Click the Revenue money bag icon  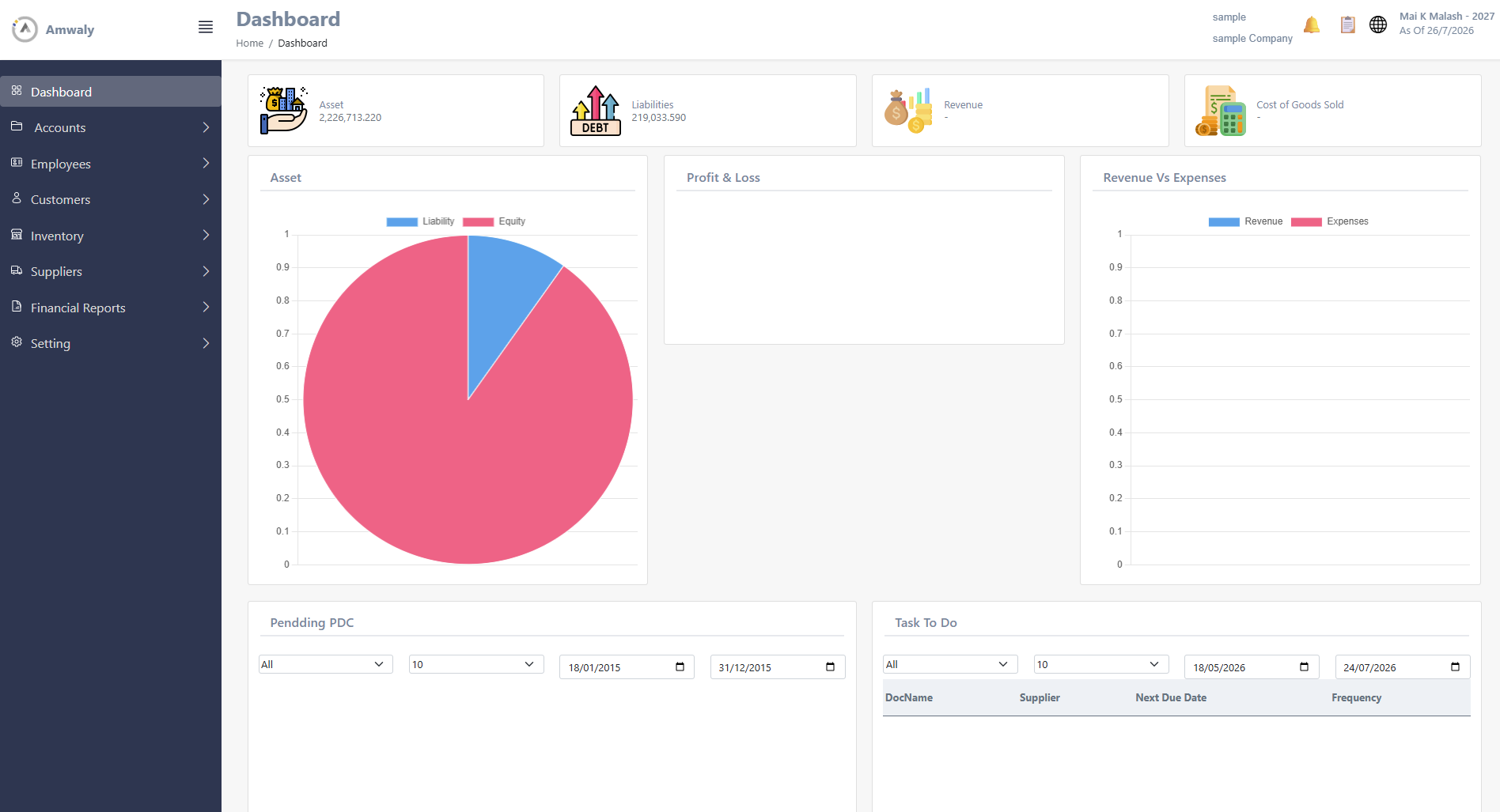tap(908, 111)
